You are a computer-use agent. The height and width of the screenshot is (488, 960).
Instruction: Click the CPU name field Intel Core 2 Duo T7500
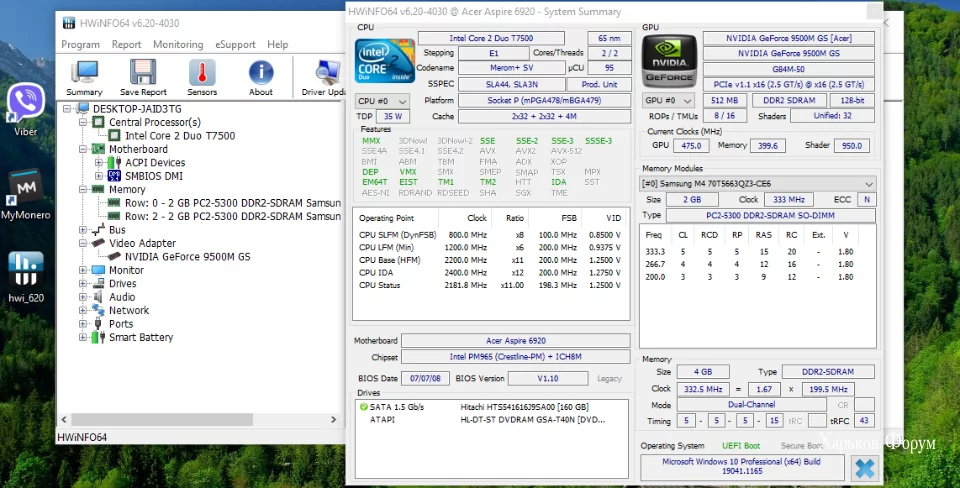[x=491, y=38]
